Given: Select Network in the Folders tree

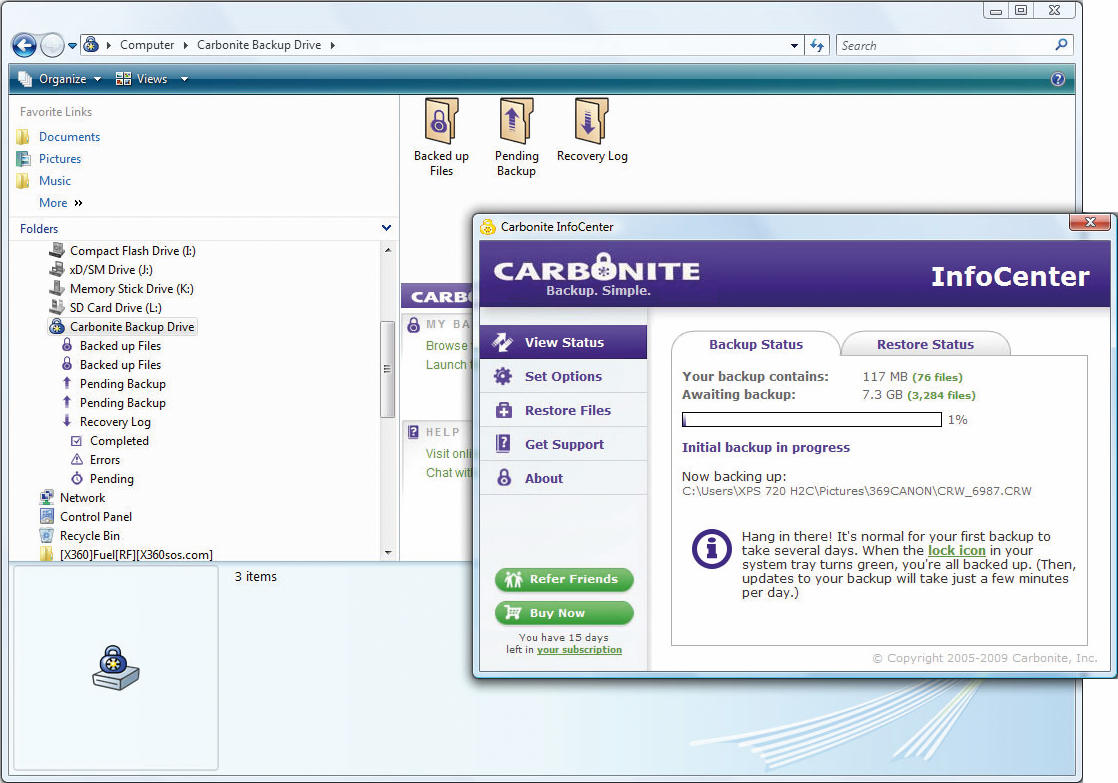Looking at the screenshot, I should click(x=82, y=498).
